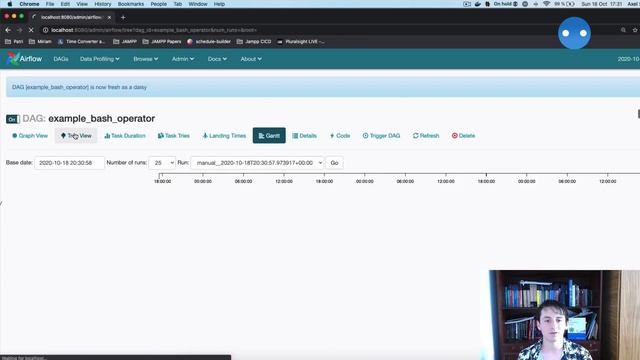Expand the Browse menu

pos(145,59)
